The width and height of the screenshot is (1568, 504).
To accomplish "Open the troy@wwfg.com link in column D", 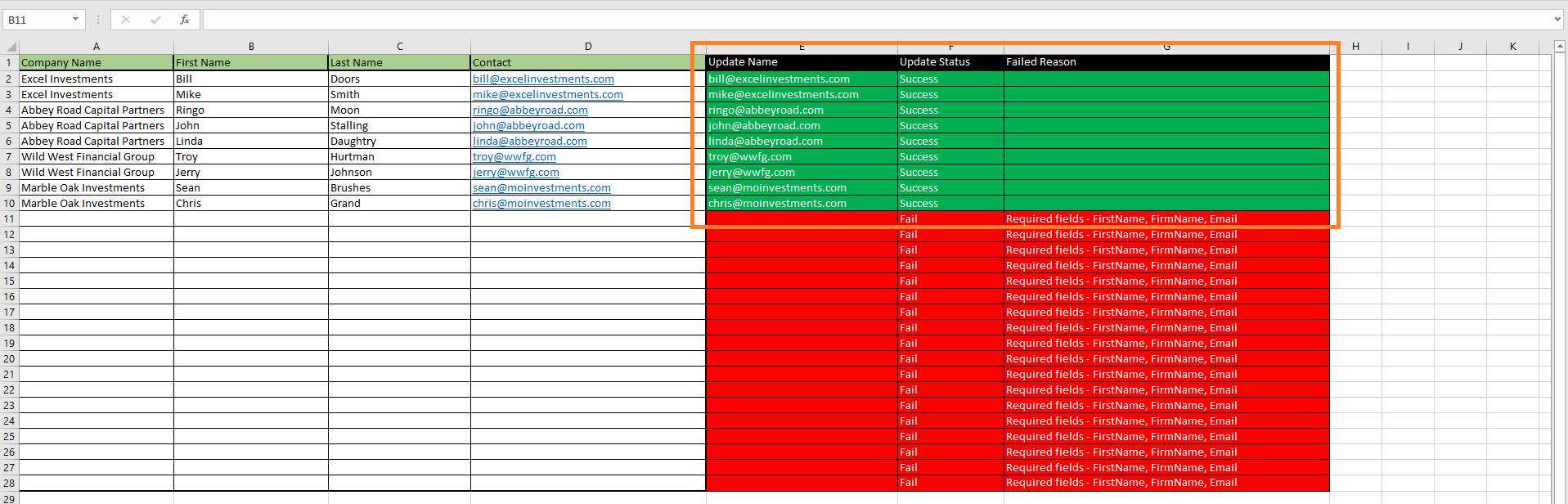I will pos(514,156).
